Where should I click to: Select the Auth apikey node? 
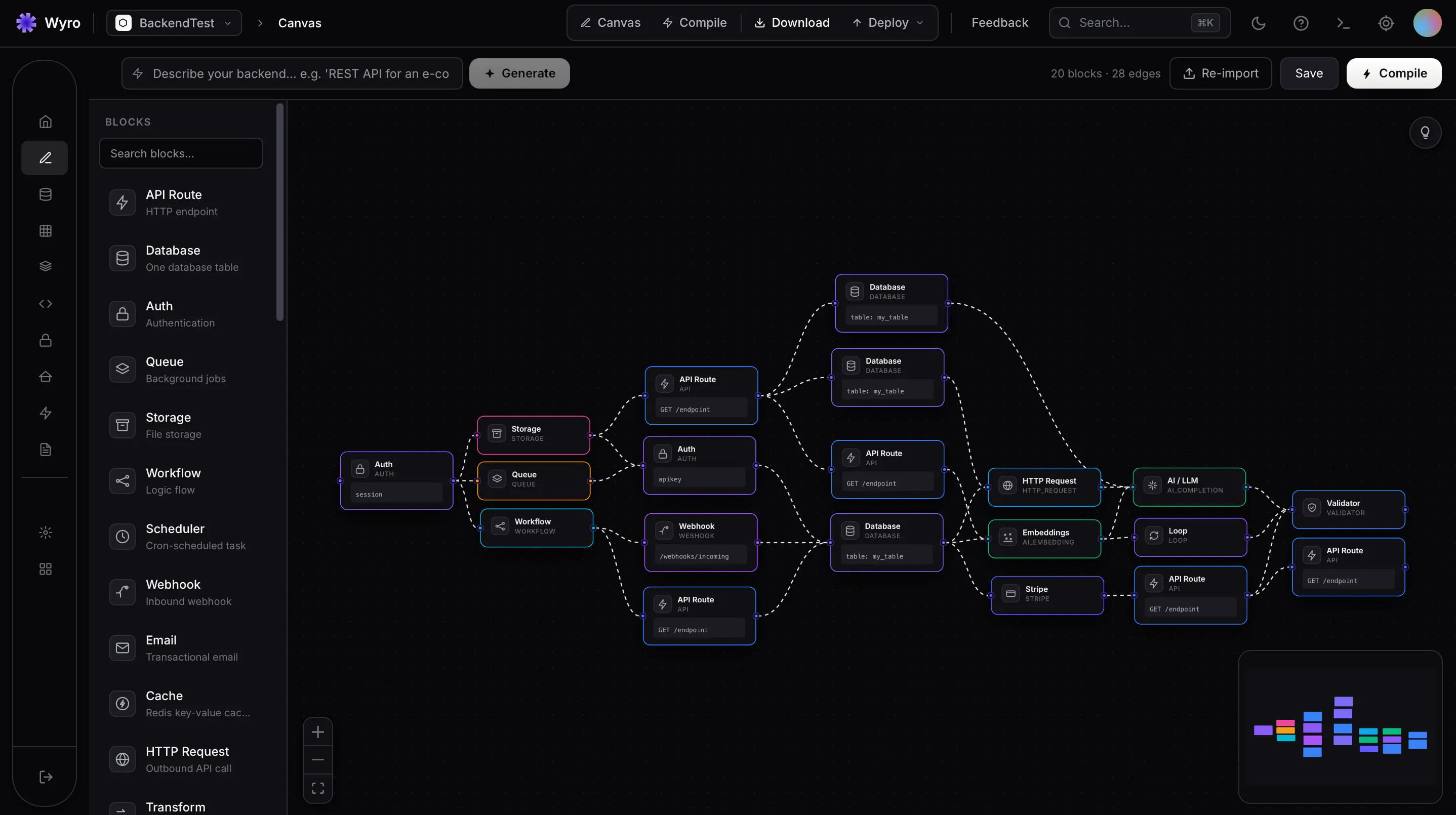point(699,466)
